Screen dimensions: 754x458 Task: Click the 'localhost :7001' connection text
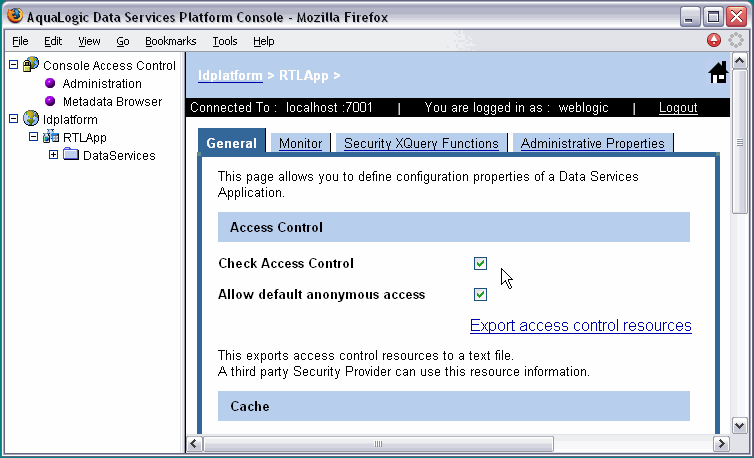[329, 107]
